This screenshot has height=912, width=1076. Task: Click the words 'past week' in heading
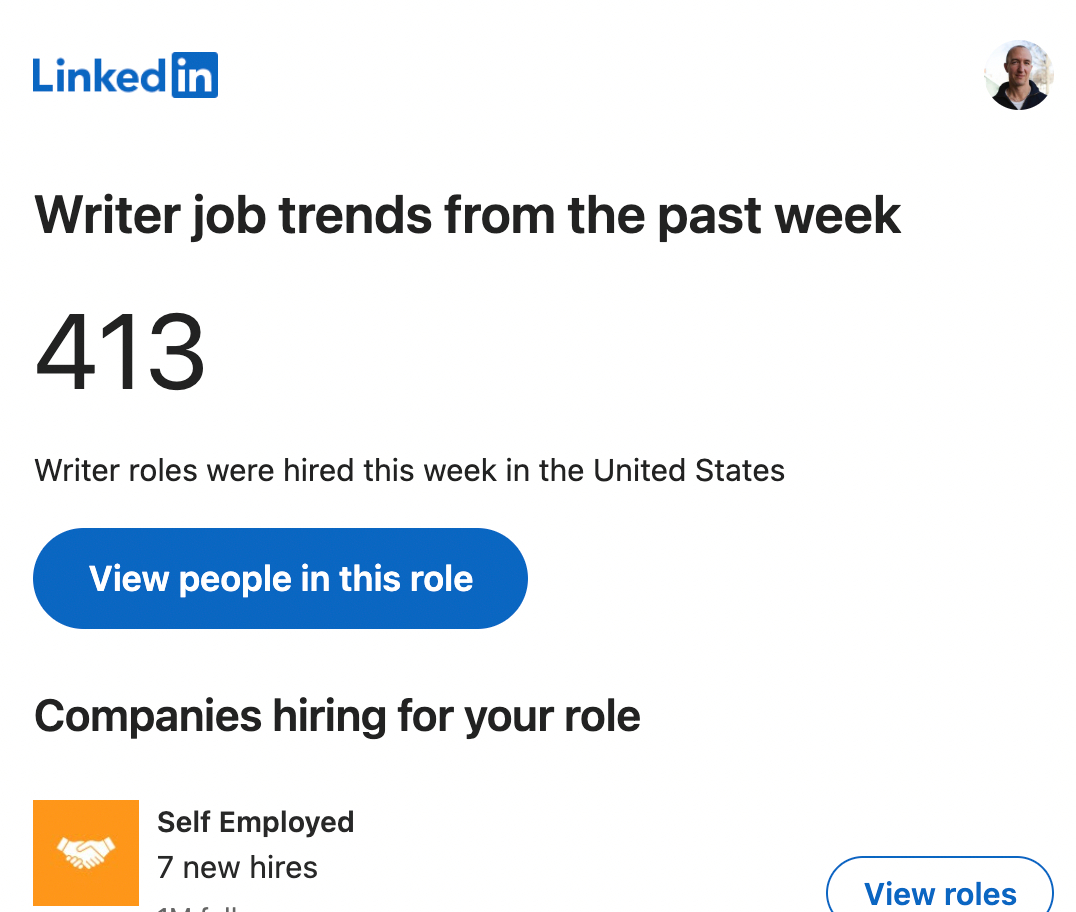780,215
